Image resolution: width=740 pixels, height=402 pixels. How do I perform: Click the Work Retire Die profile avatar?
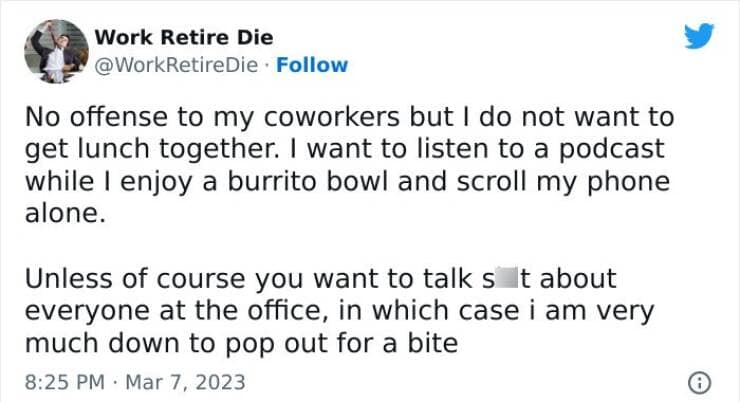55,50
